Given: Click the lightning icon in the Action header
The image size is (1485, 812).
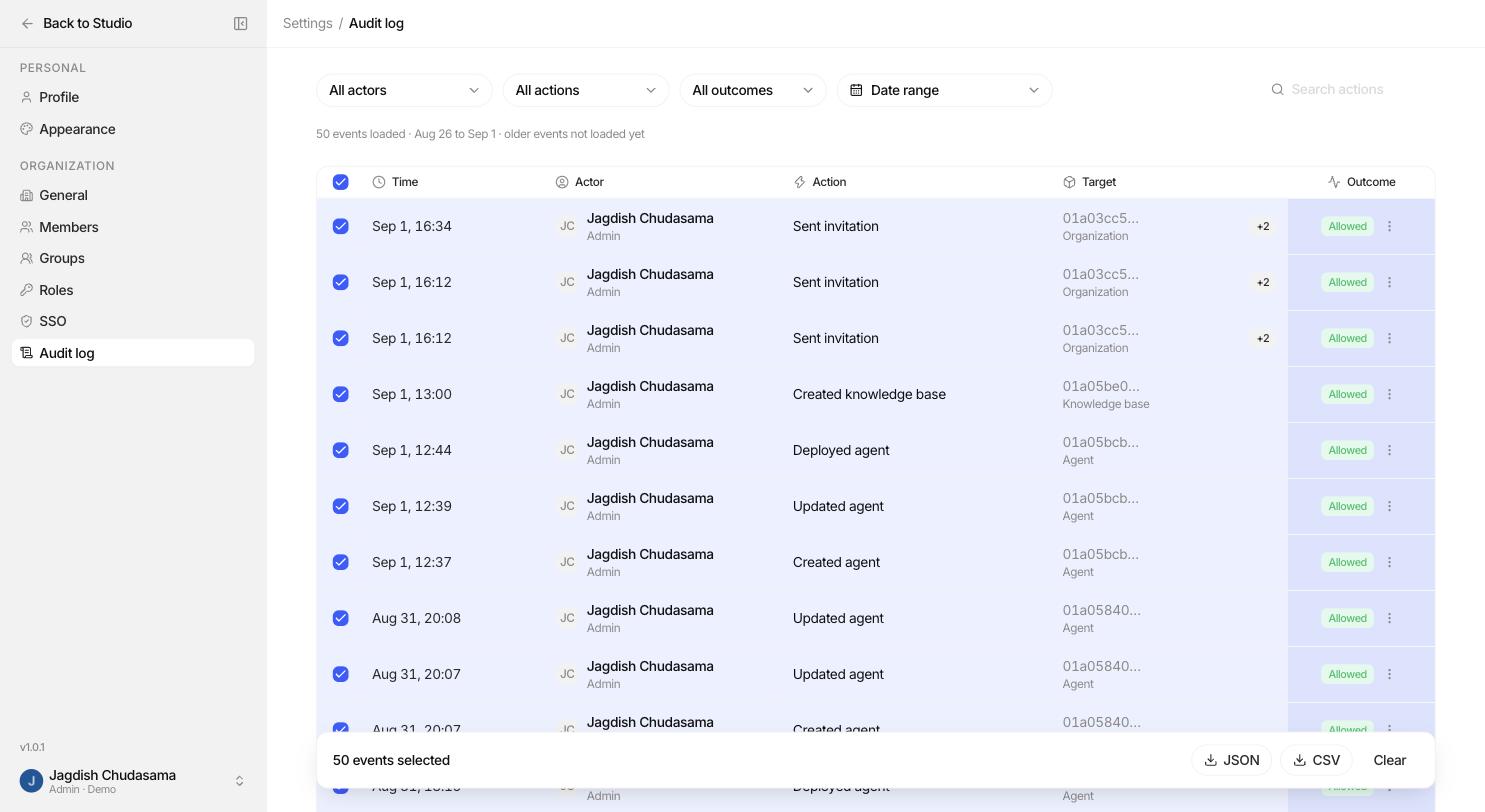Looking at the screenshot, I should [800, 182].
